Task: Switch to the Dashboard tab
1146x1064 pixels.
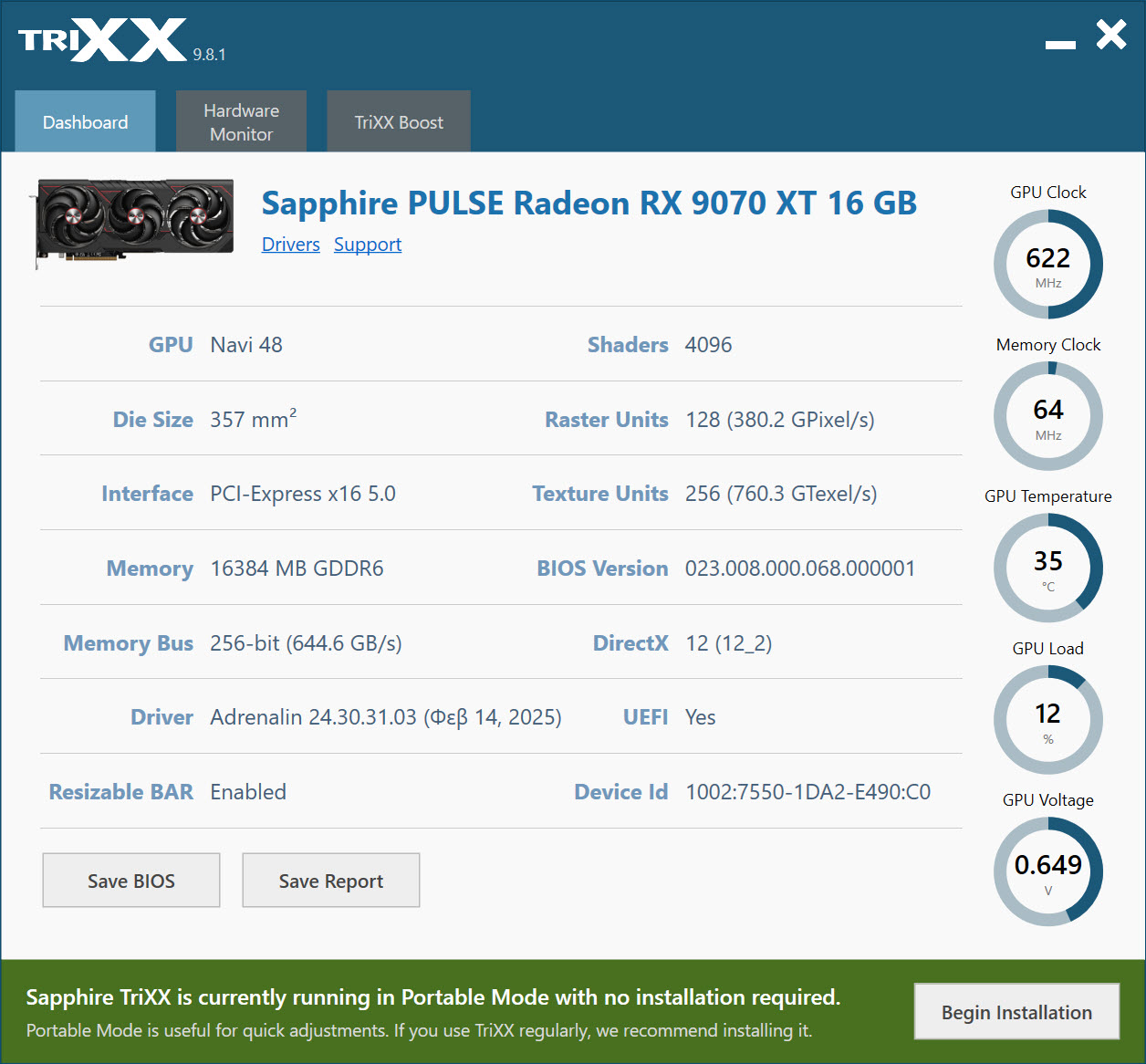Action: point(85,121)
